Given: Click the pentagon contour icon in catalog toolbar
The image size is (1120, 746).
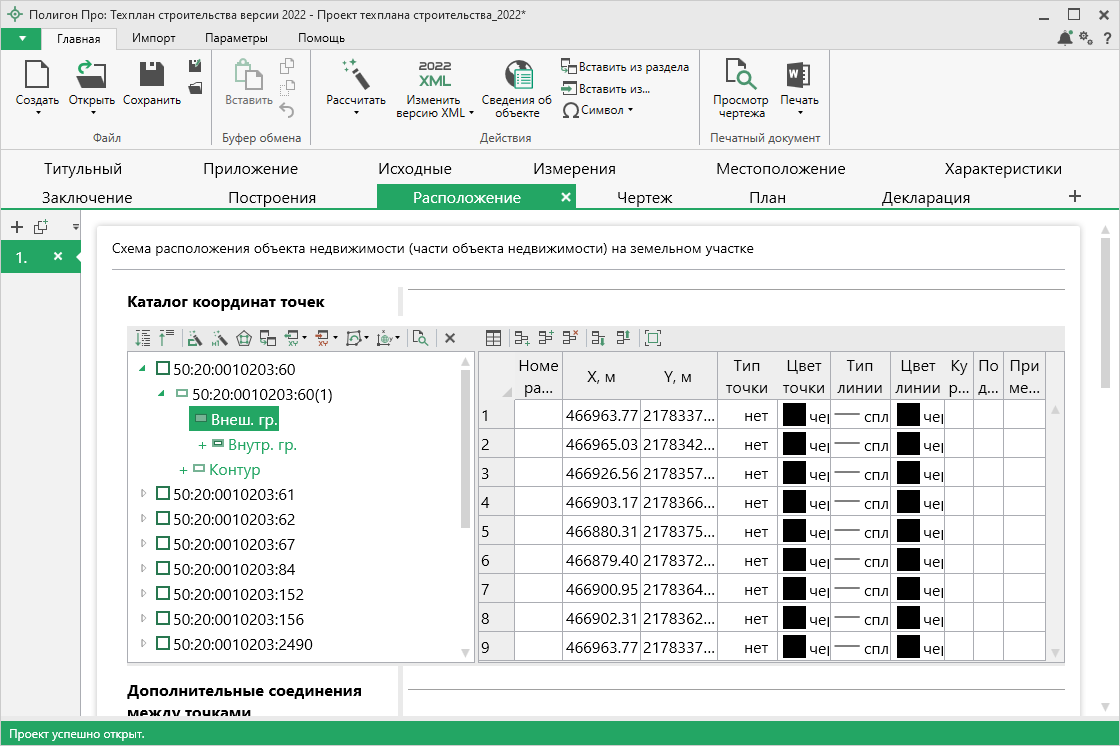Looking at the screenshot, I should [243, 339].
